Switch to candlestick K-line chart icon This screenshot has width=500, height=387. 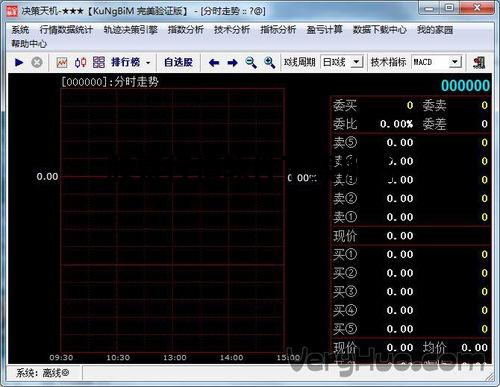pyautogui.click(x=80, y=62)
